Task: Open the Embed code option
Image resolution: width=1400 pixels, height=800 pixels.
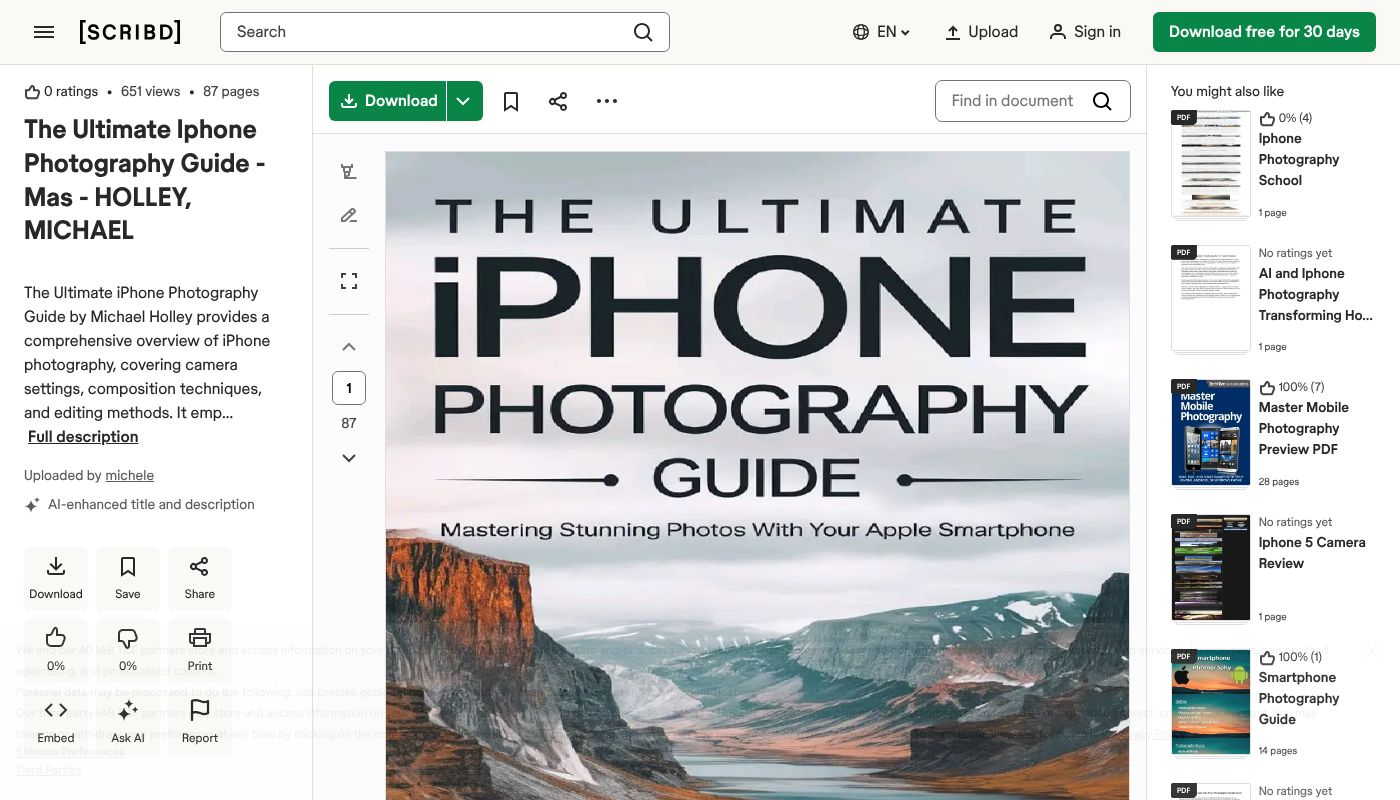Action: click(56, 722)
